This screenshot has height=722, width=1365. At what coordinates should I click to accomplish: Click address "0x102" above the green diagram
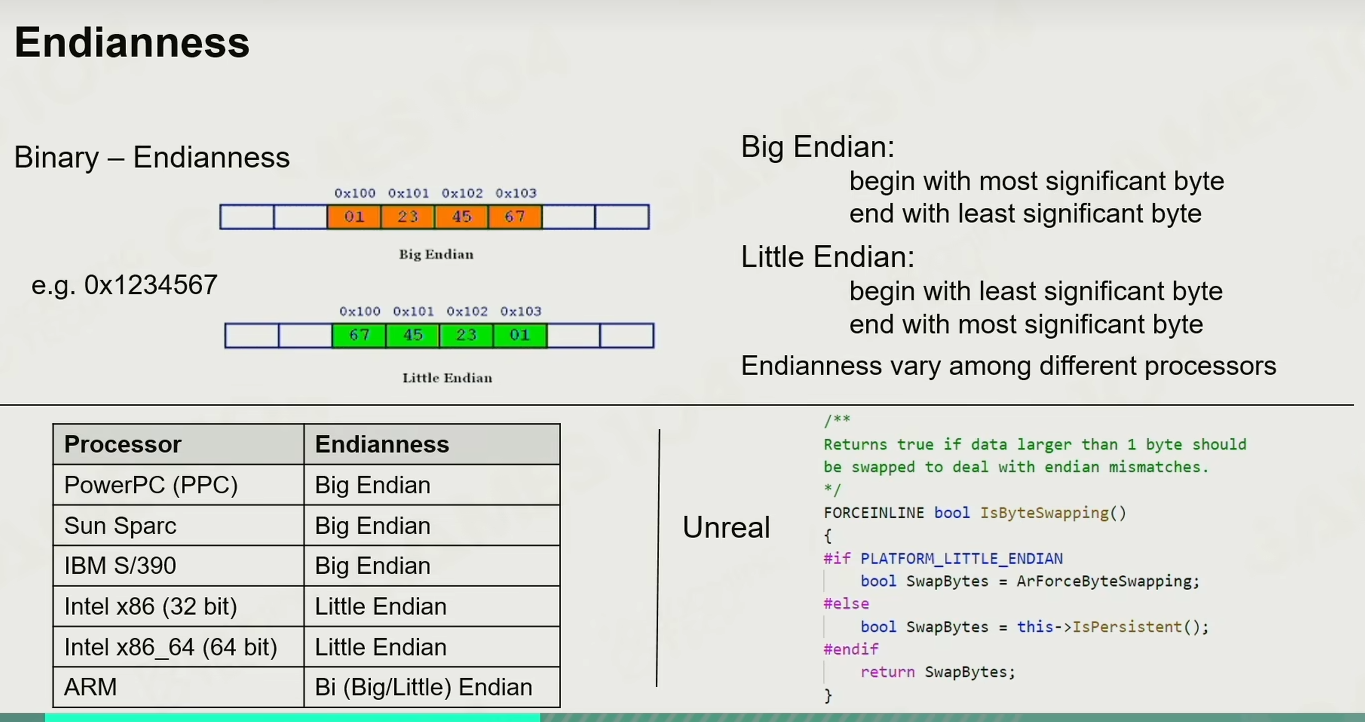pyautogui.click(x=467, y=311)
